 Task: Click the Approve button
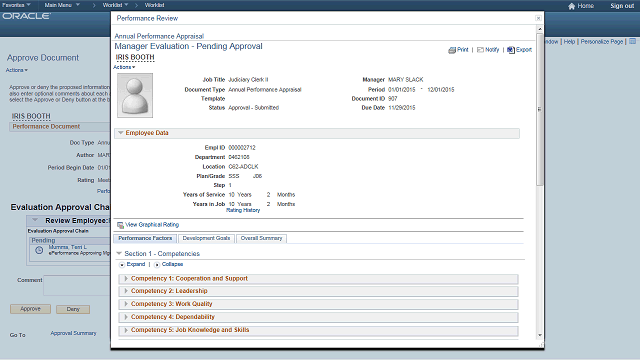click(31, 309)
